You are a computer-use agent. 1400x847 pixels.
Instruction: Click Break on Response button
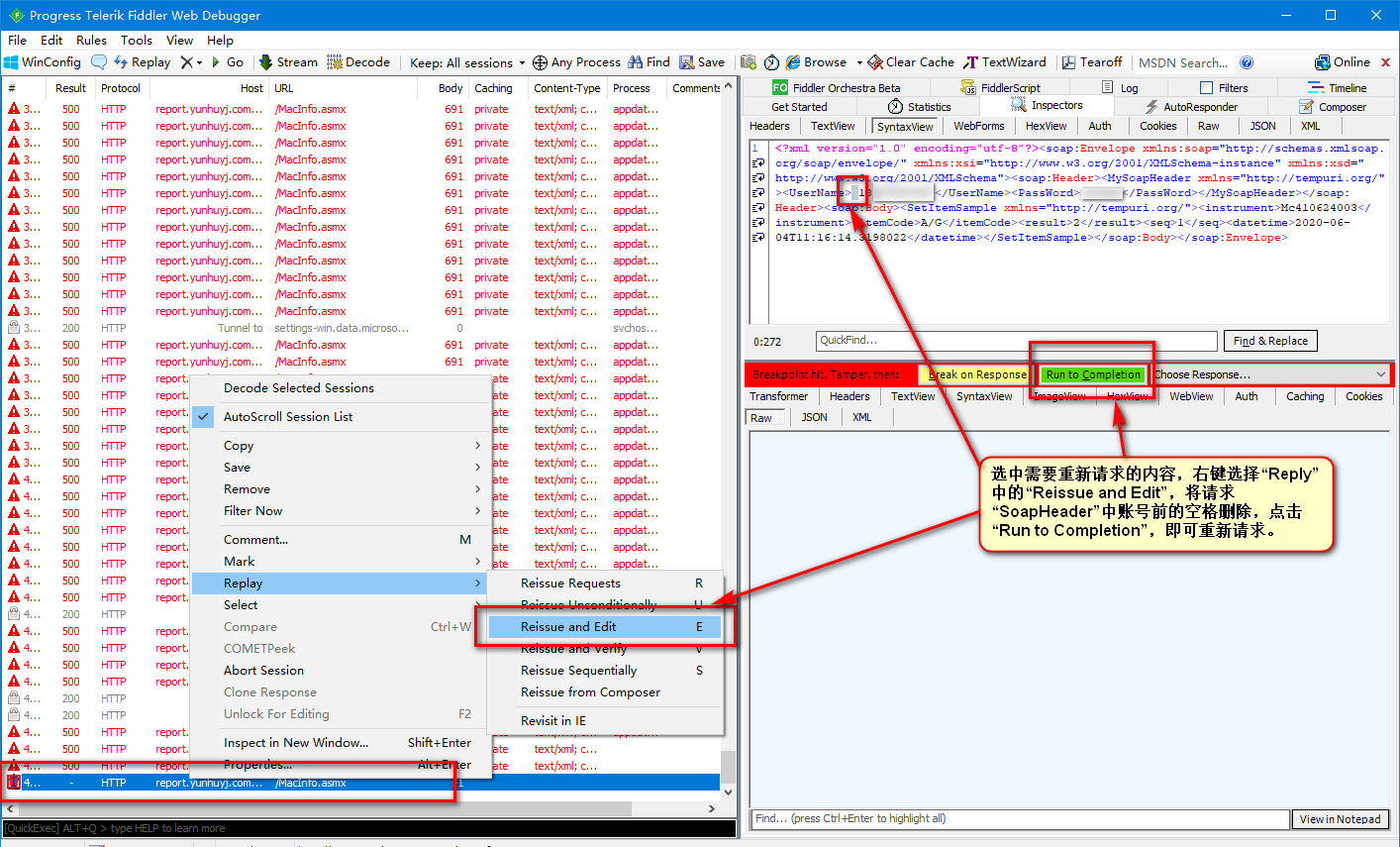click(x=977, y=374)
